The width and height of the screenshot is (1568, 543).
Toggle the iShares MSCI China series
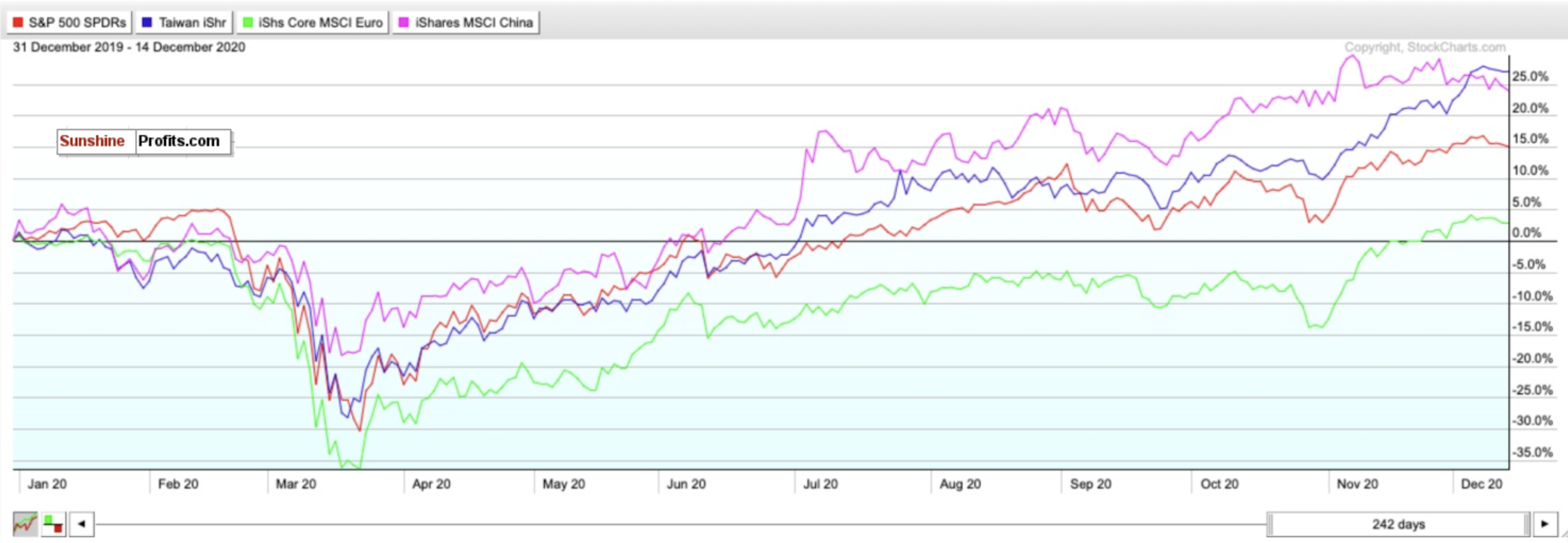tap(466, 23)
